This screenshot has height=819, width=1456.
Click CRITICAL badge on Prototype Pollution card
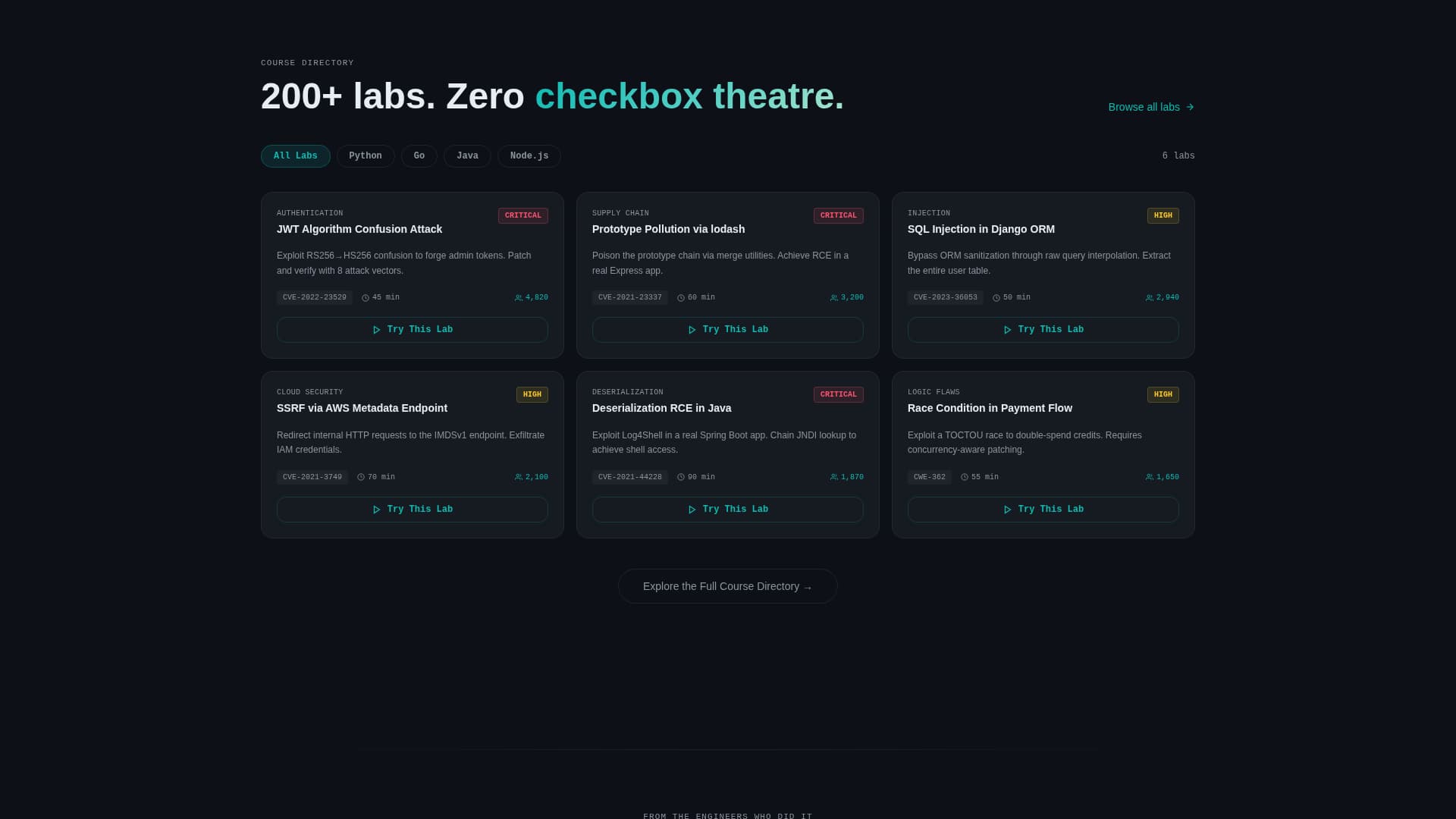click(839, 215)
